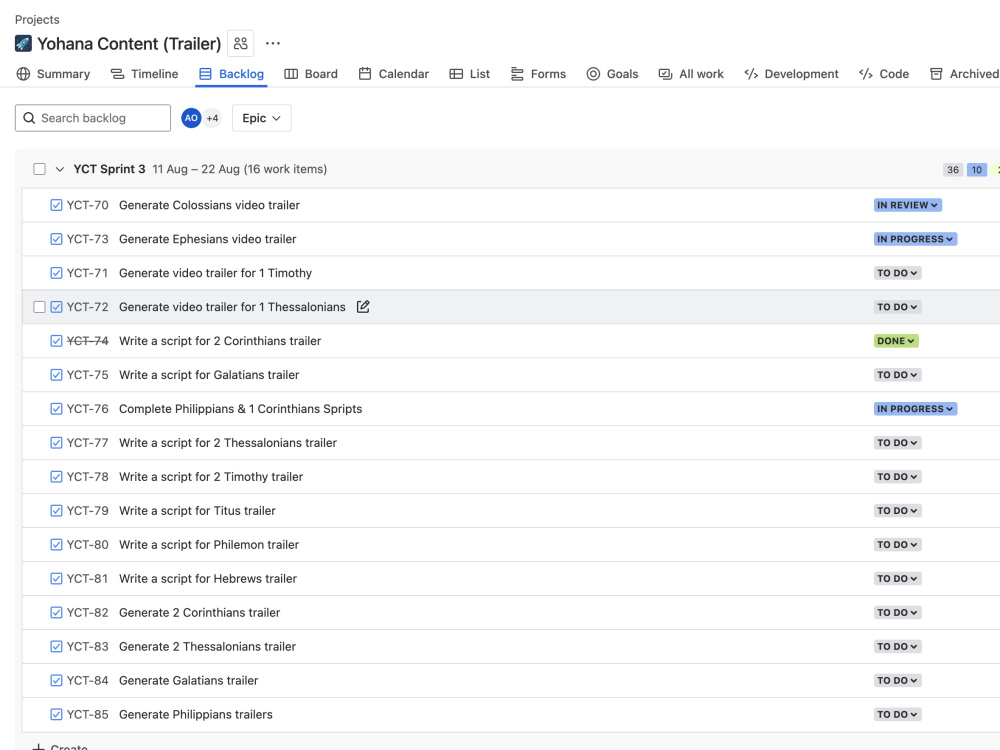The height and width of the screenshot is (750, 1000).
Task: Switch to the Board tab
Action: tap(311, 74)
